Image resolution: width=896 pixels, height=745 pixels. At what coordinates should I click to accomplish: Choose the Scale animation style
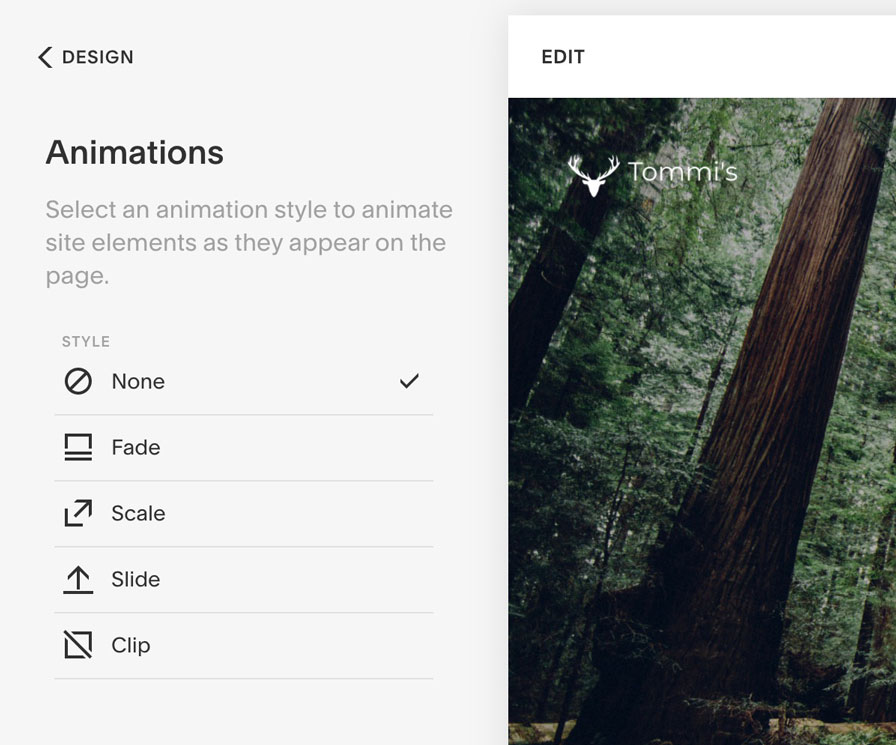244,514
